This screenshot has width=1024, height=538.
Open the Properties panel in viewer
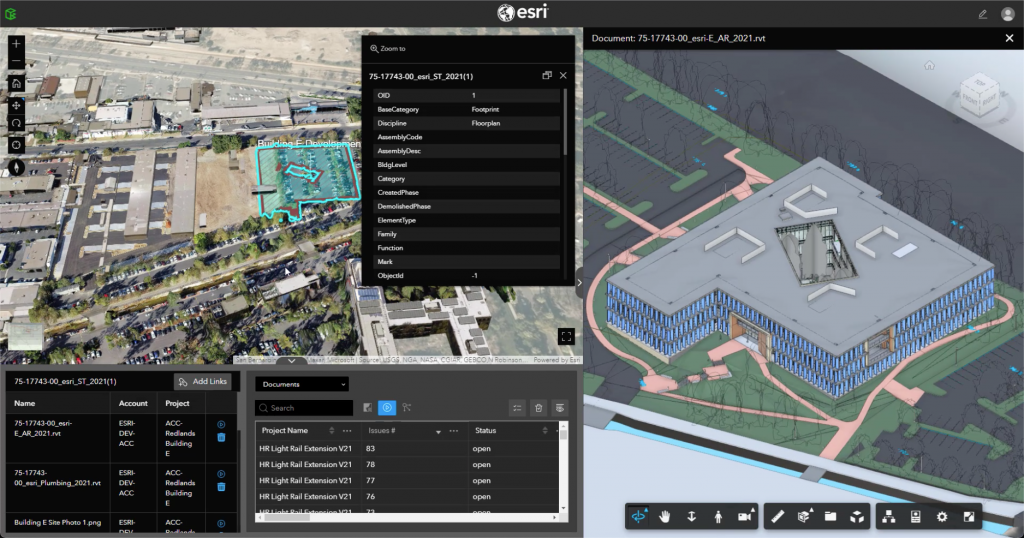pyautogui.click(x=916, y=516)
